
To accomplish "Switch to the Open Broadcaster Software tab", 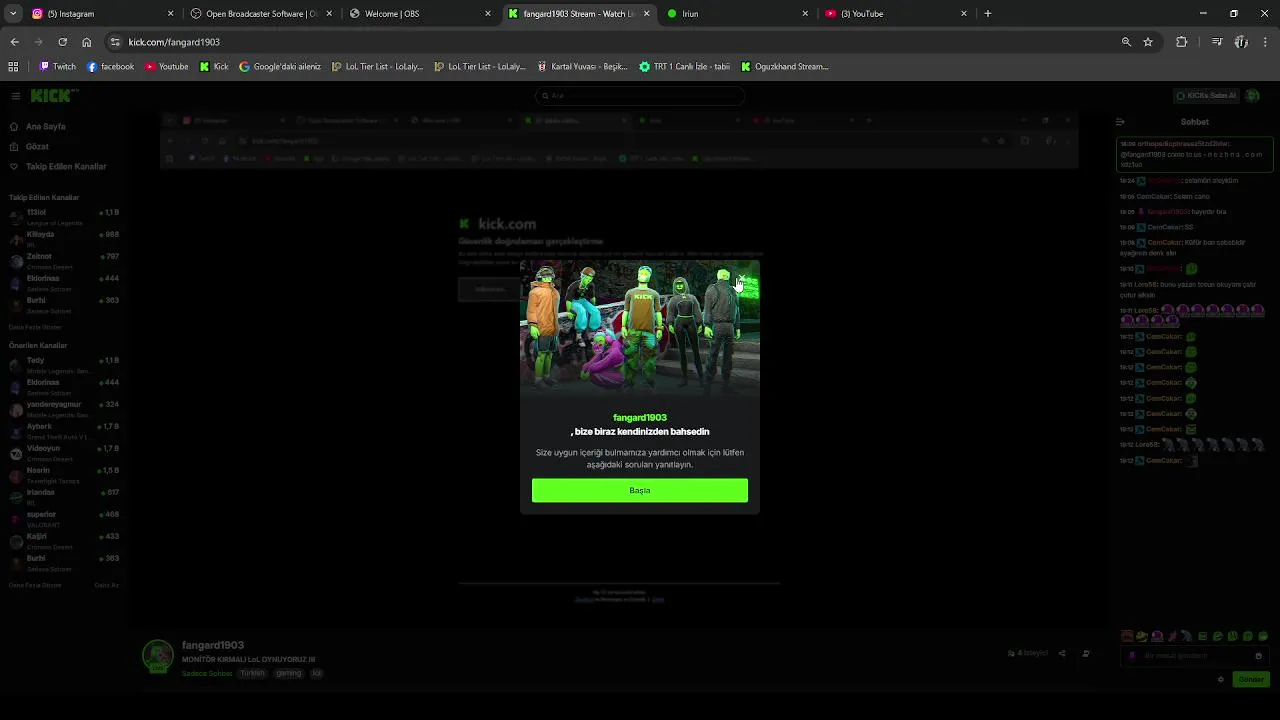I will pos(262,14).
